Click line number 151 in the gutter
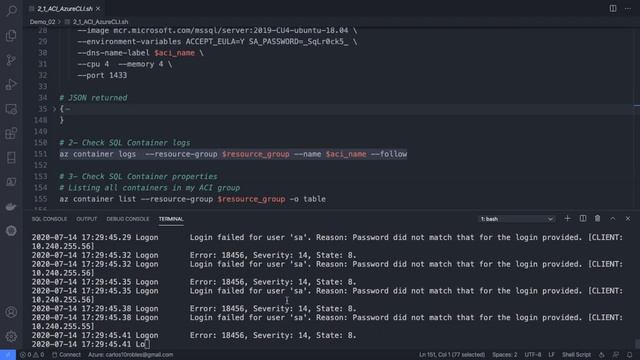Viewport: 640px width, 360px height. [41, 154]
